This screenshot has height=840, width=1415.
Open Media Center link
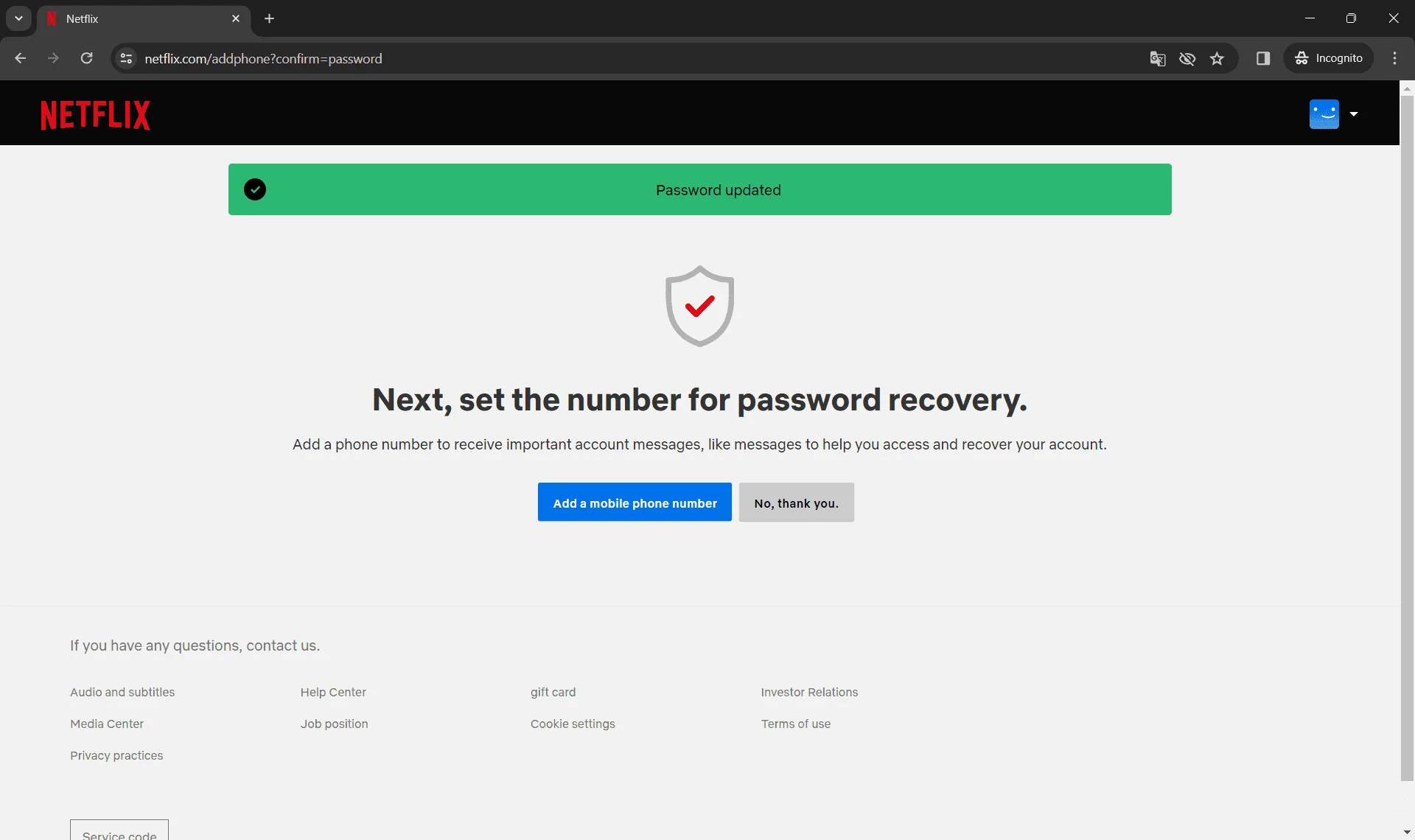click(107, 724)
